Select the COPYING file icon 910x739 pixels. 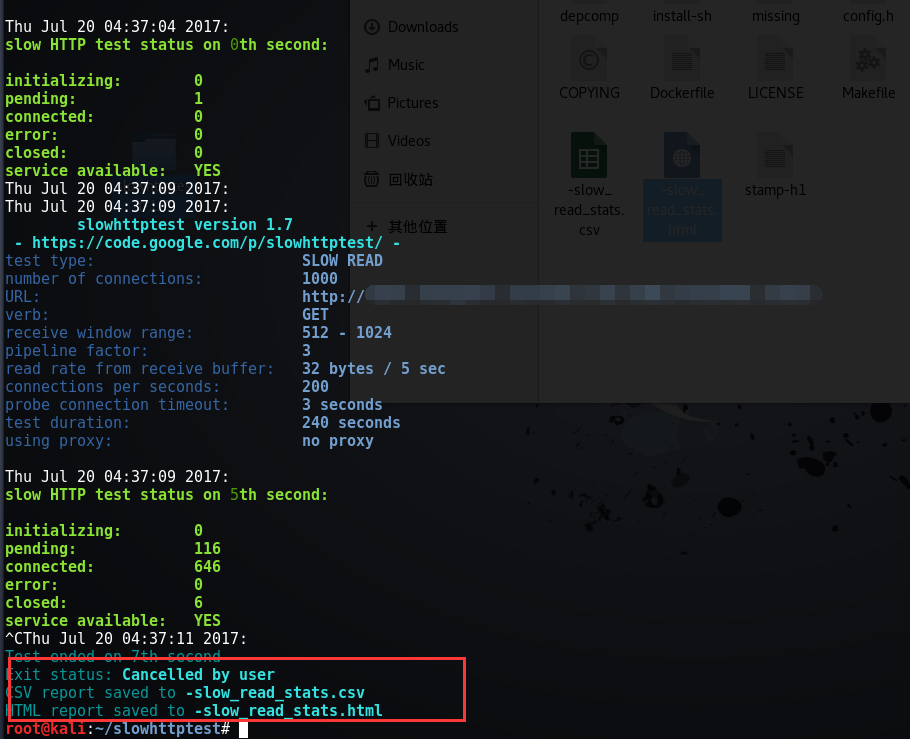point(589,59)
